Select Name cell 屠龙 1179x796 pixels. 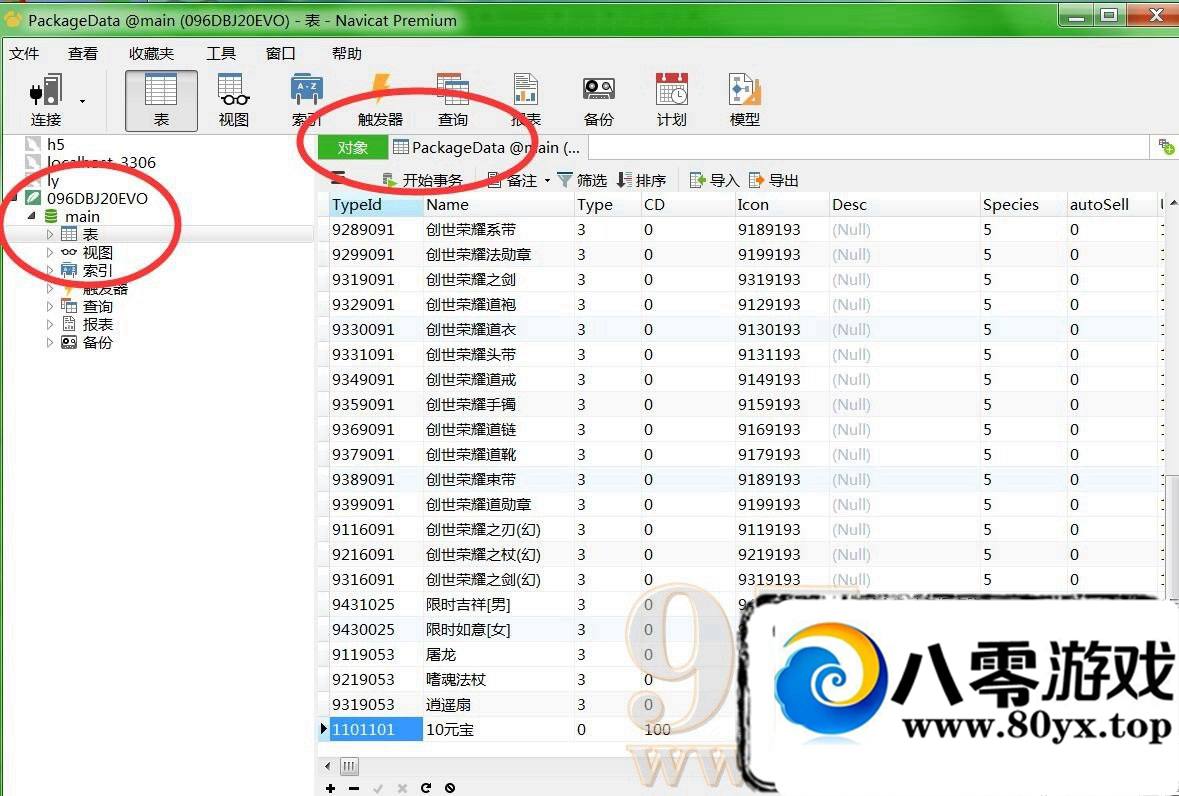(499, 655)
